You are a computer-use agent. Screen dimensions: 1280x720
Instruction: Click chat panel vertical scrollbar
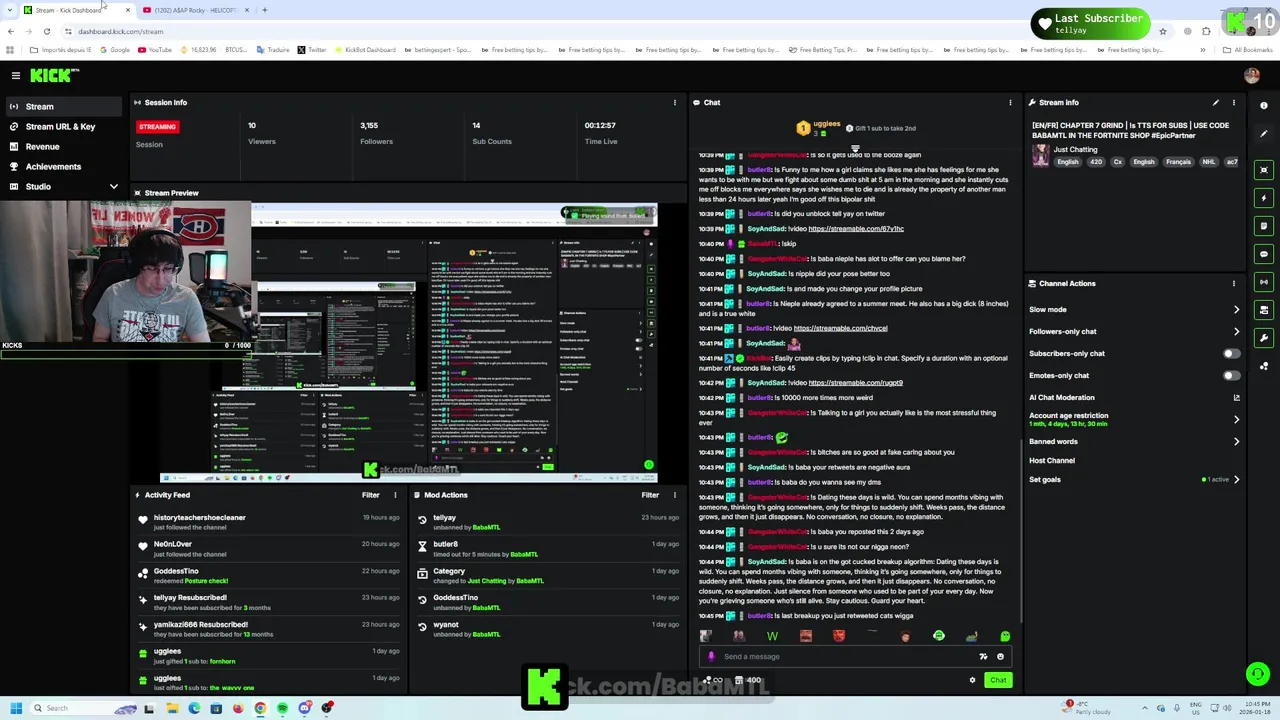(x=1021, y=530)
